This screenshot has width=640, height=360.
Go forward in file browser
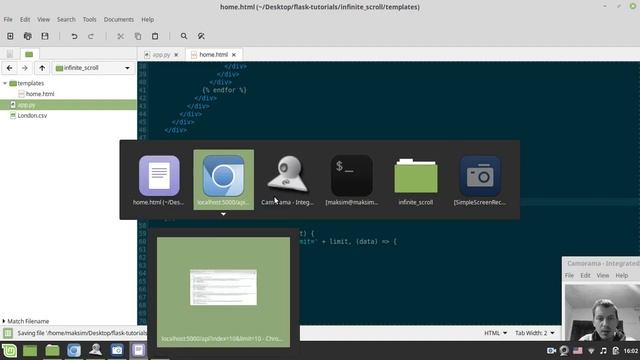[x=25, y=68]
